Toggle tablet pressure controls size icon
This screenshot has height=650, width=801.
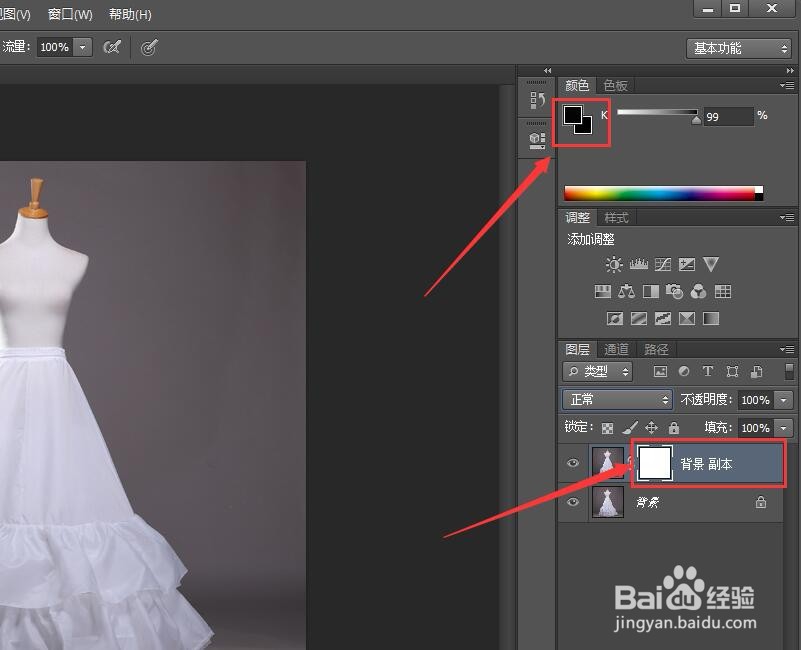(149, 48)
